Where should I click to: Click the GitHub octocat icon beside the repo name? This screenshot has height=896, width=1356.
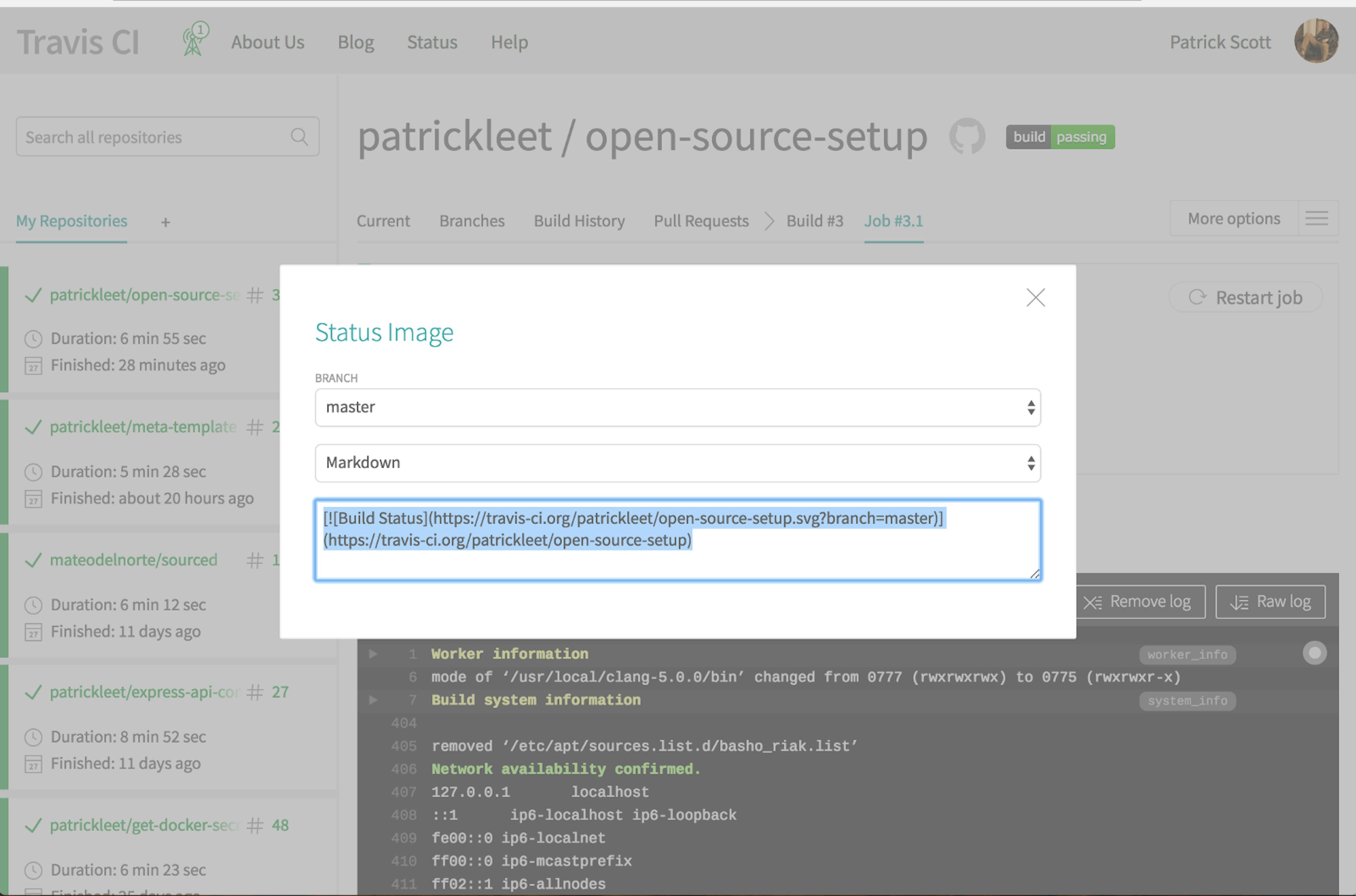click(967, 137)
